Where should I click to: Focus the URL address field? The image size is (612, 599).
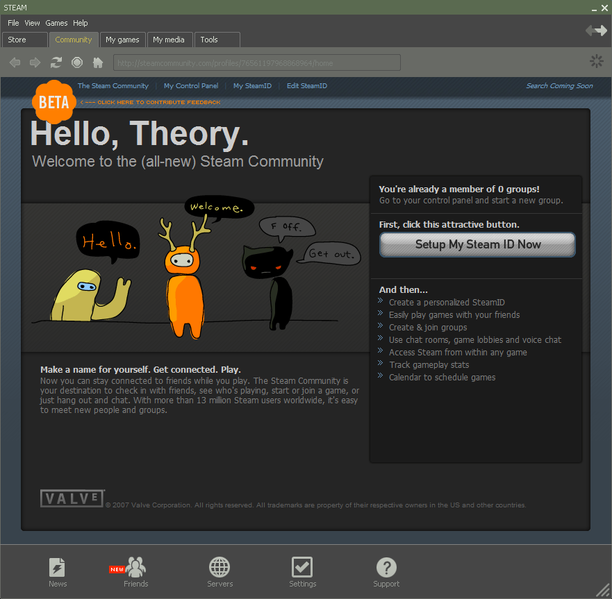[257, 63]
